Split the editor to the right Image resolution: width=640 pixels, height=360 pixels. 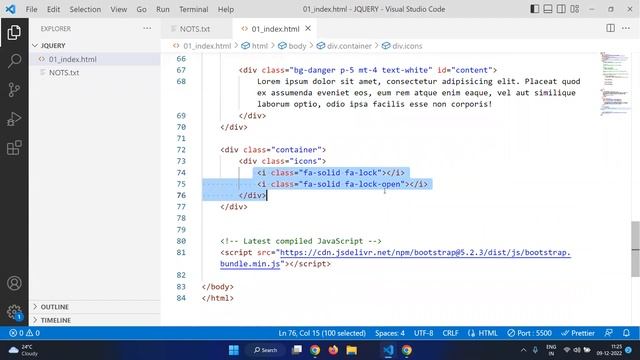pyautogui.click(x=610, y=28)
